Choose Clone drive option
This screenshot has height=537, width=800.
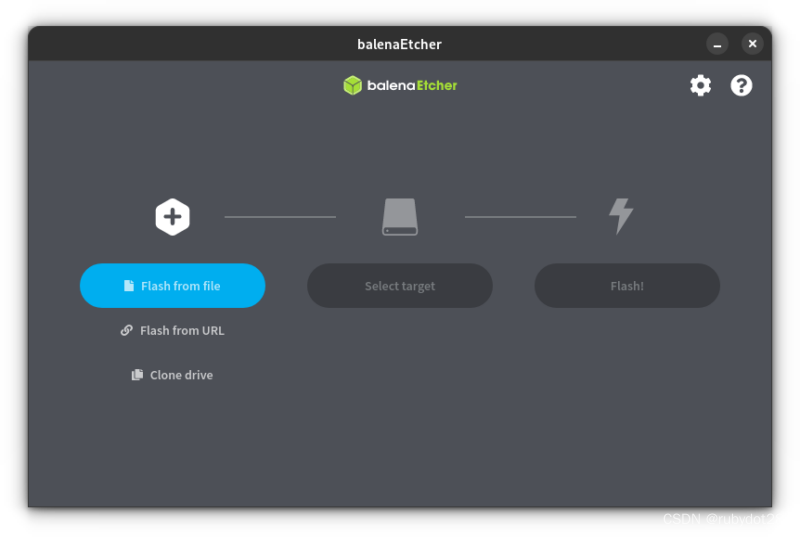click(x=172, y=375)
